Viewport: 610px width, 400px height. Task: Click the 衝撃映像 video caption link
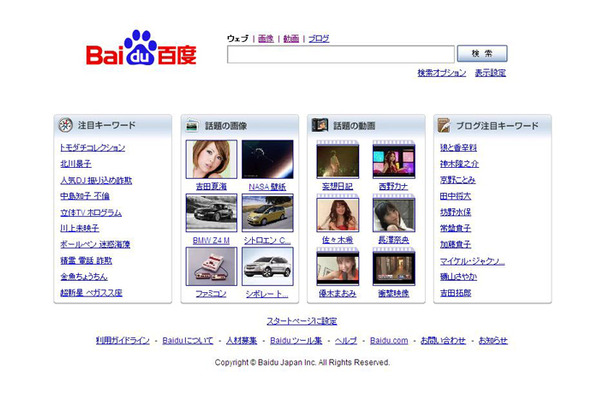394,294
